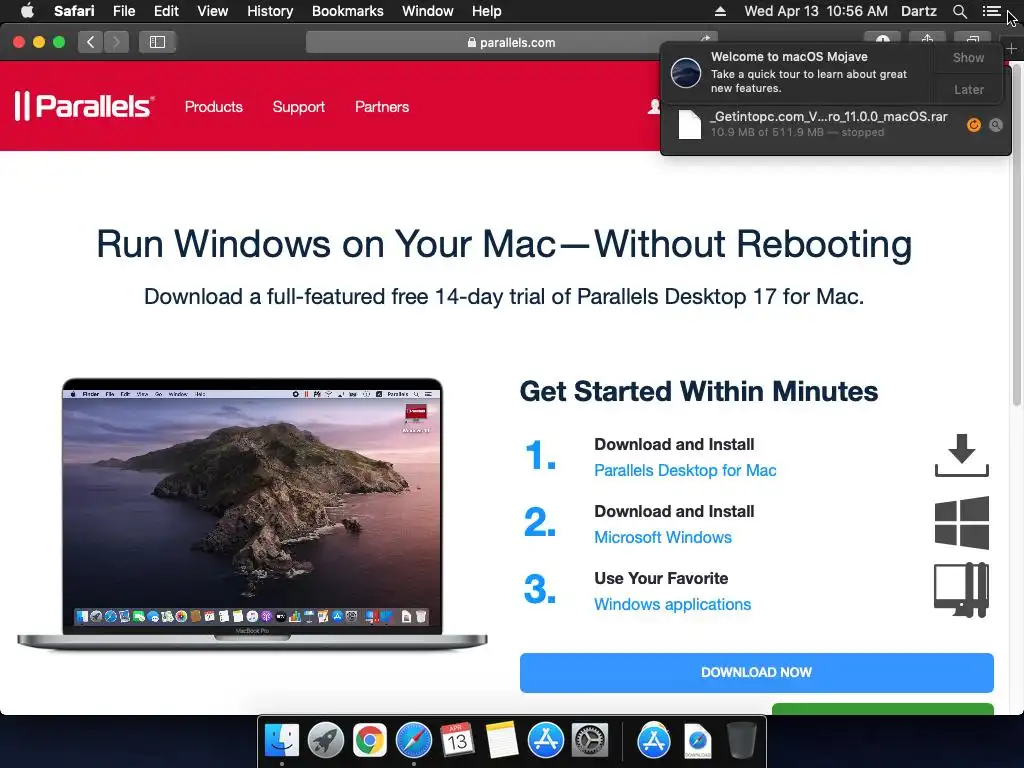Open the Products navigation menu

(214, 106)
